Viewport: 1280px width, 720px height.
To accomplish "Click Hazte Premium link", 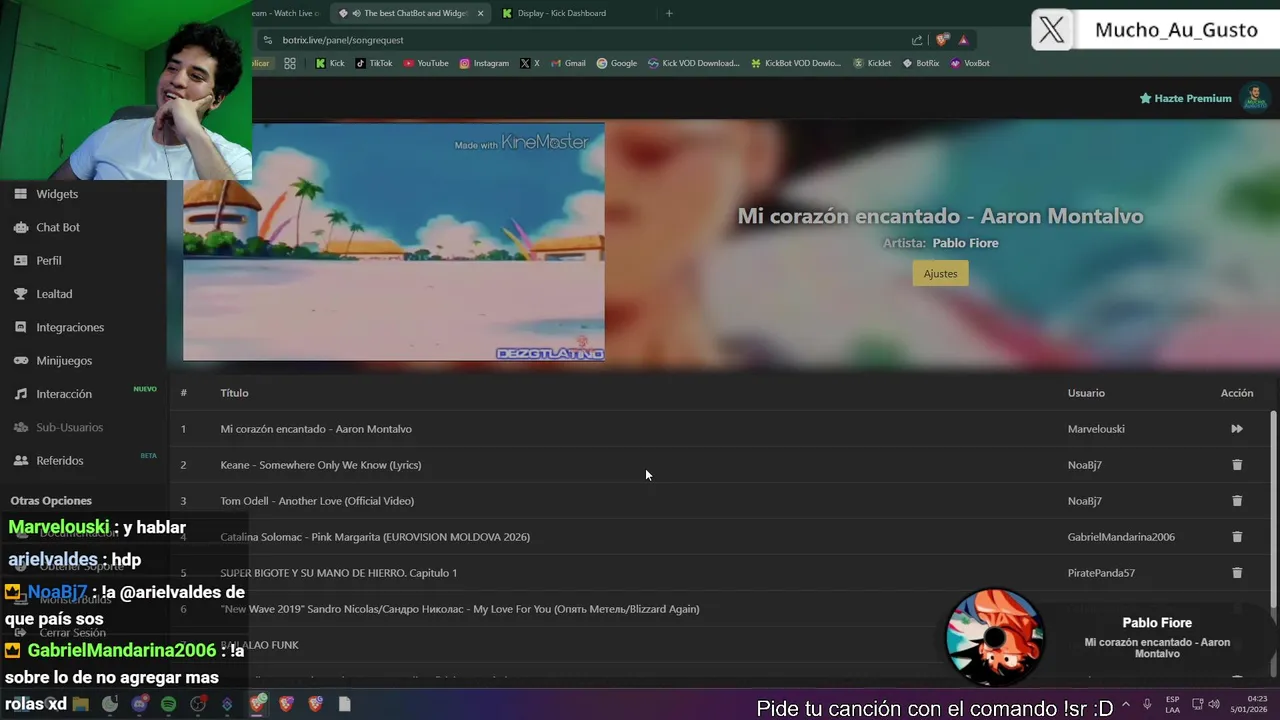I will 1185,98.
